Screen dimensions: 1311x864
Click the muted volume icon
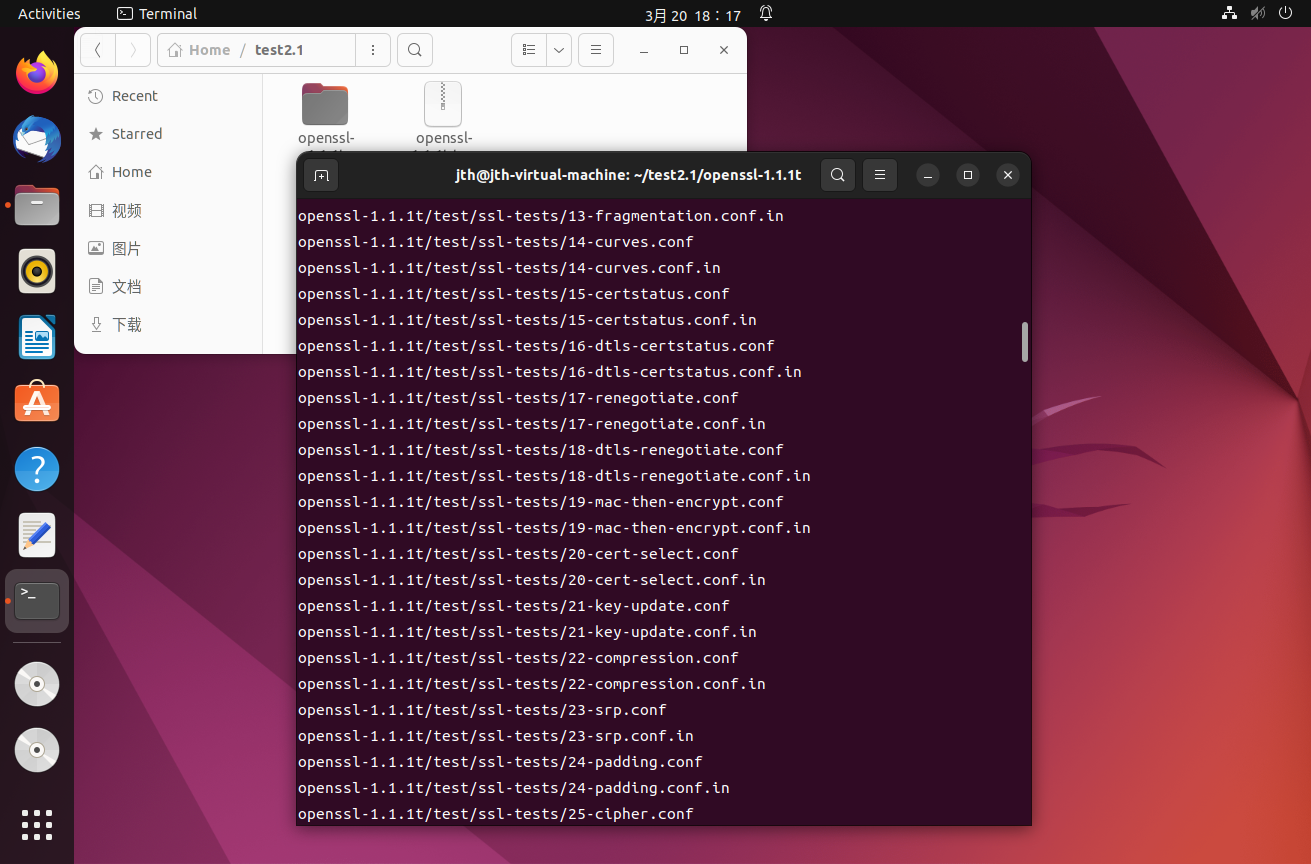pos(1258,14)
